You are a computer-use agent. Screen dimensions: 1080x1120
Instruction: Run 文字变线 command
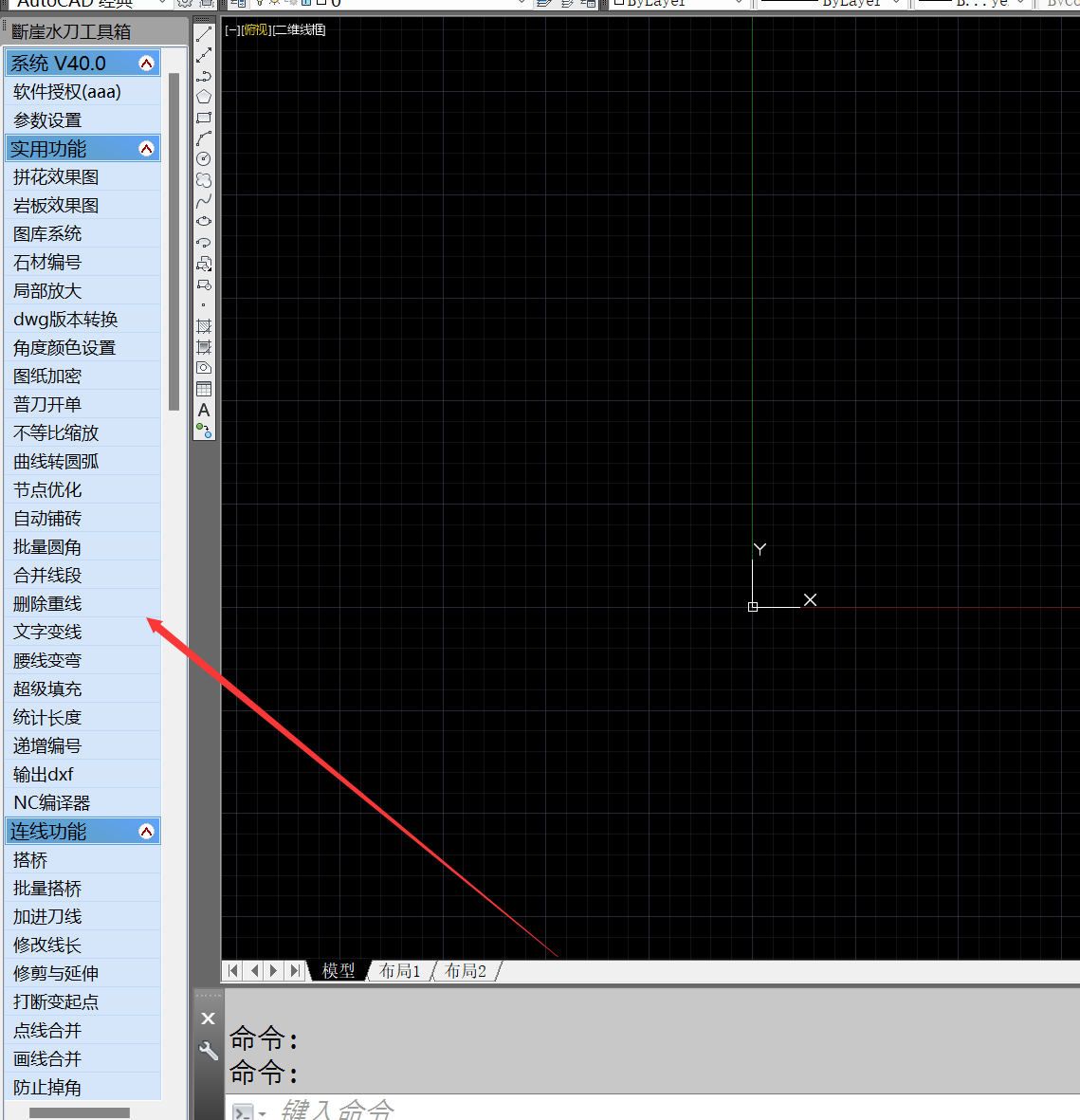[x=82, y=633]
